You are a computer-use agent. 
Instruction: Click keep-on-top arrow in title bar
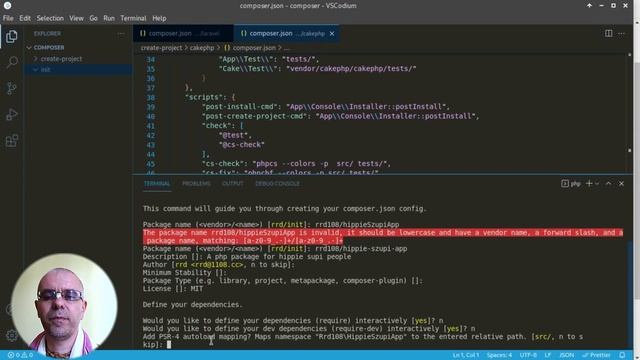click(589, 6)
